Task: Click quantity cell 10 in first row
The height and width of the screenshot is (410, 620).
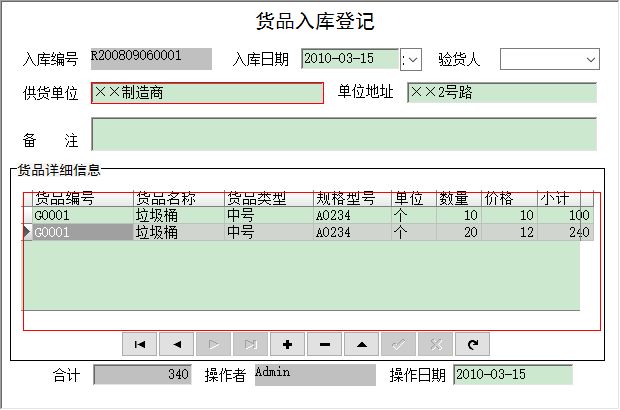Action: pos(459,215)
